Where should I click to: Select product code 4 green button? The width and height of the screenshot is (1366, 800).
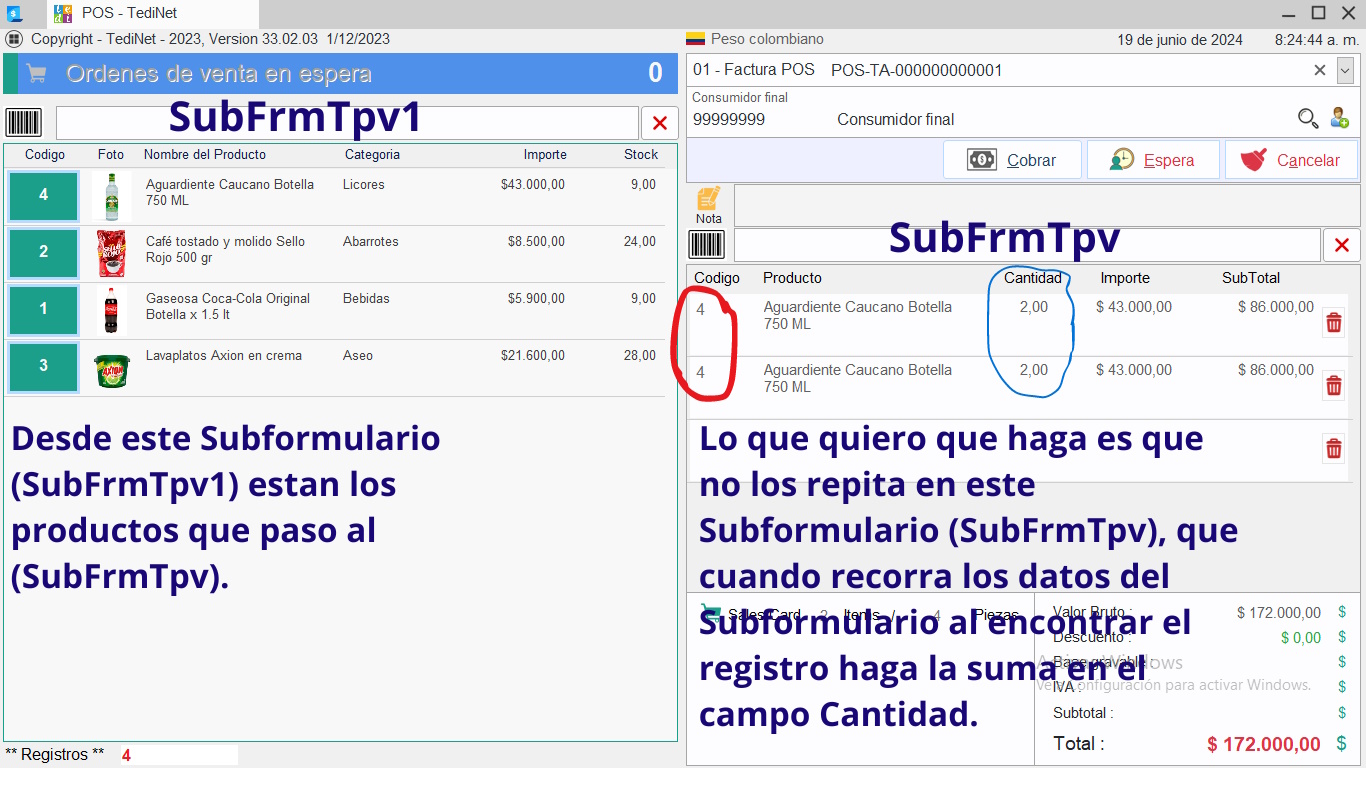pyautogui.click(x=43, y=195)
